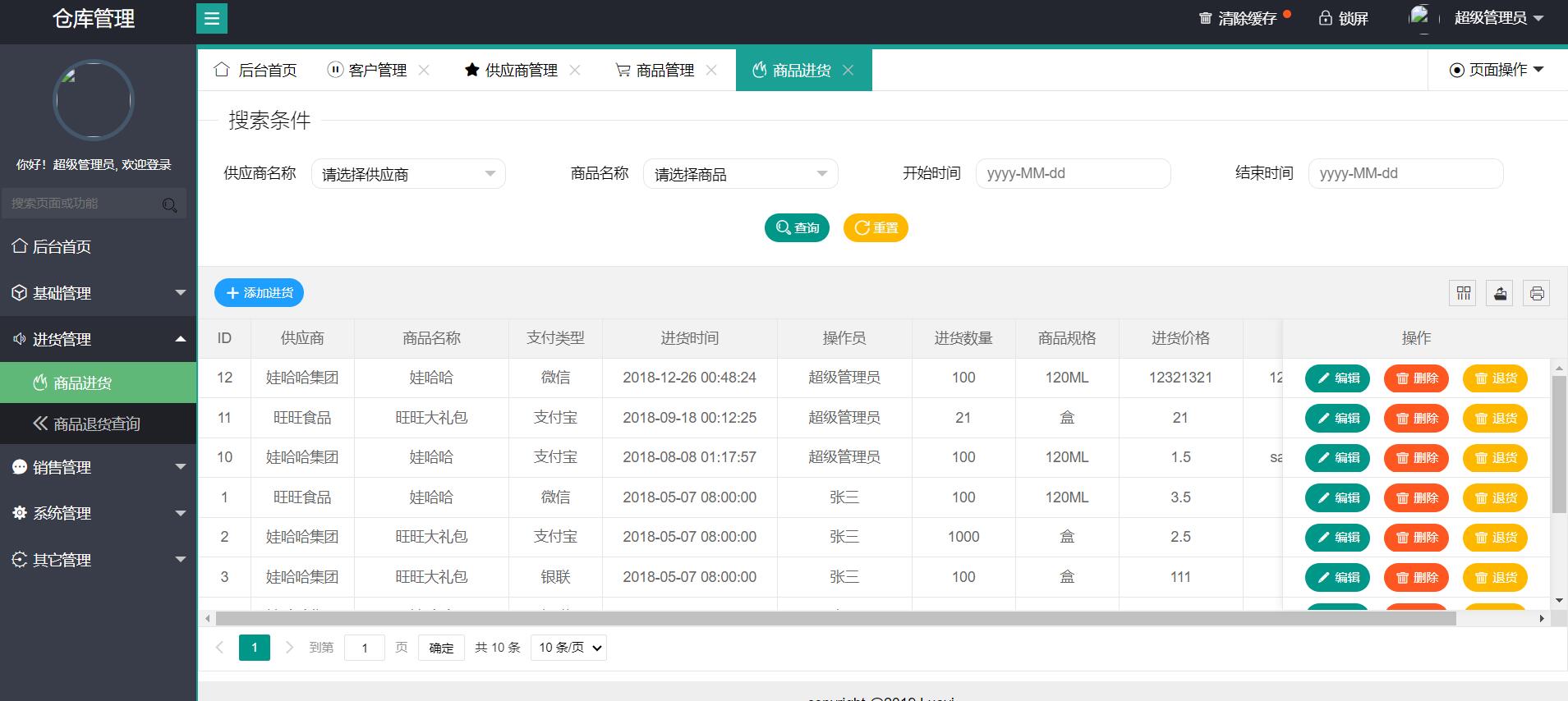
Task: Click the 进货时间 column header
Action: coord(690,338)
